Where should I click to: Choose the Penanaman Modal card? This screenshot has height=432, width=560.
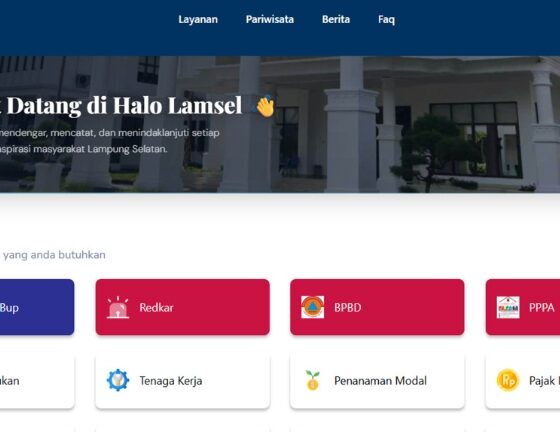tap(377, 381)
